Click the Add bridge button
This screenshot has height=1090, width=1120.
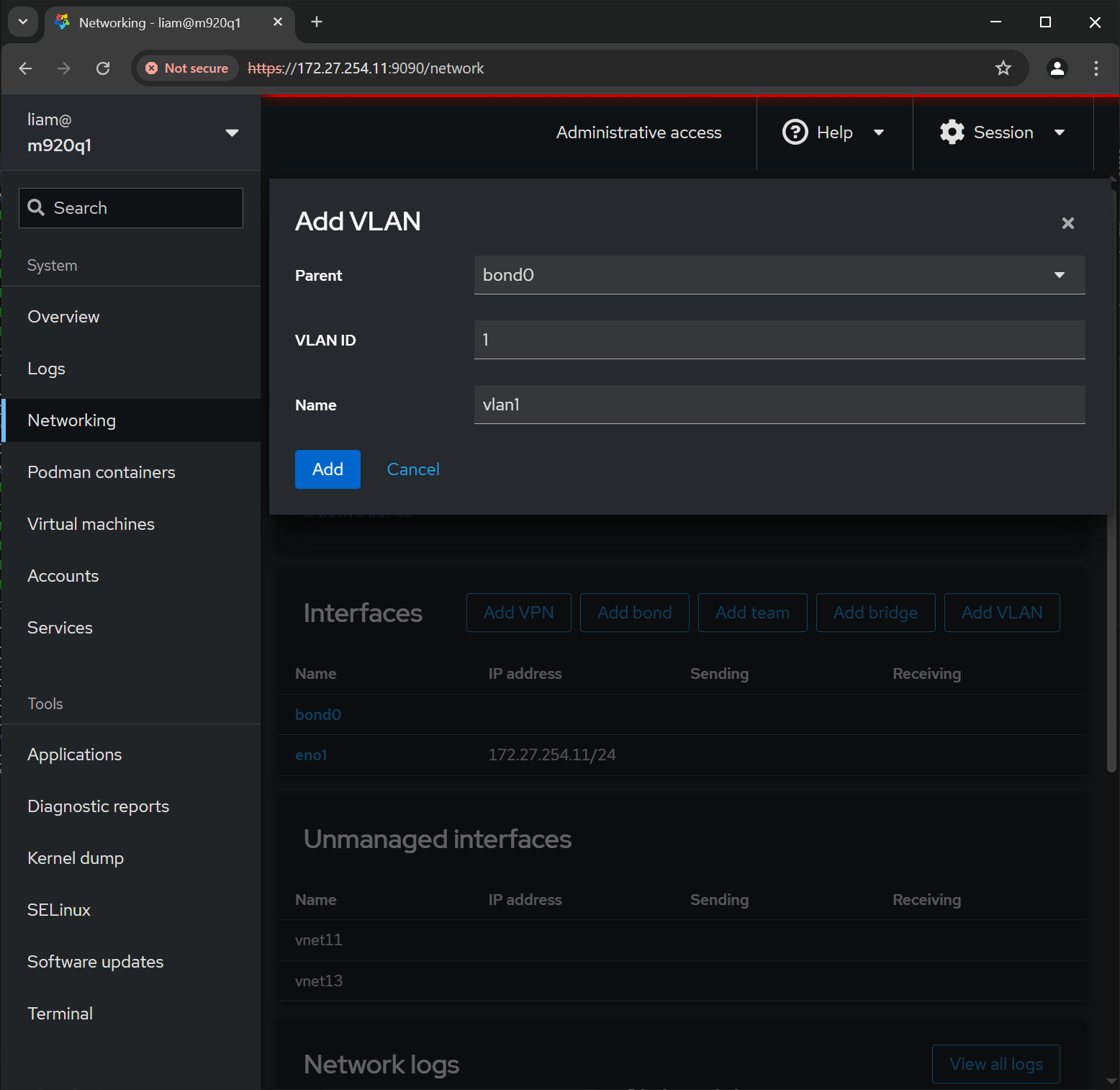pyautogui.click(x=876, y=613)
